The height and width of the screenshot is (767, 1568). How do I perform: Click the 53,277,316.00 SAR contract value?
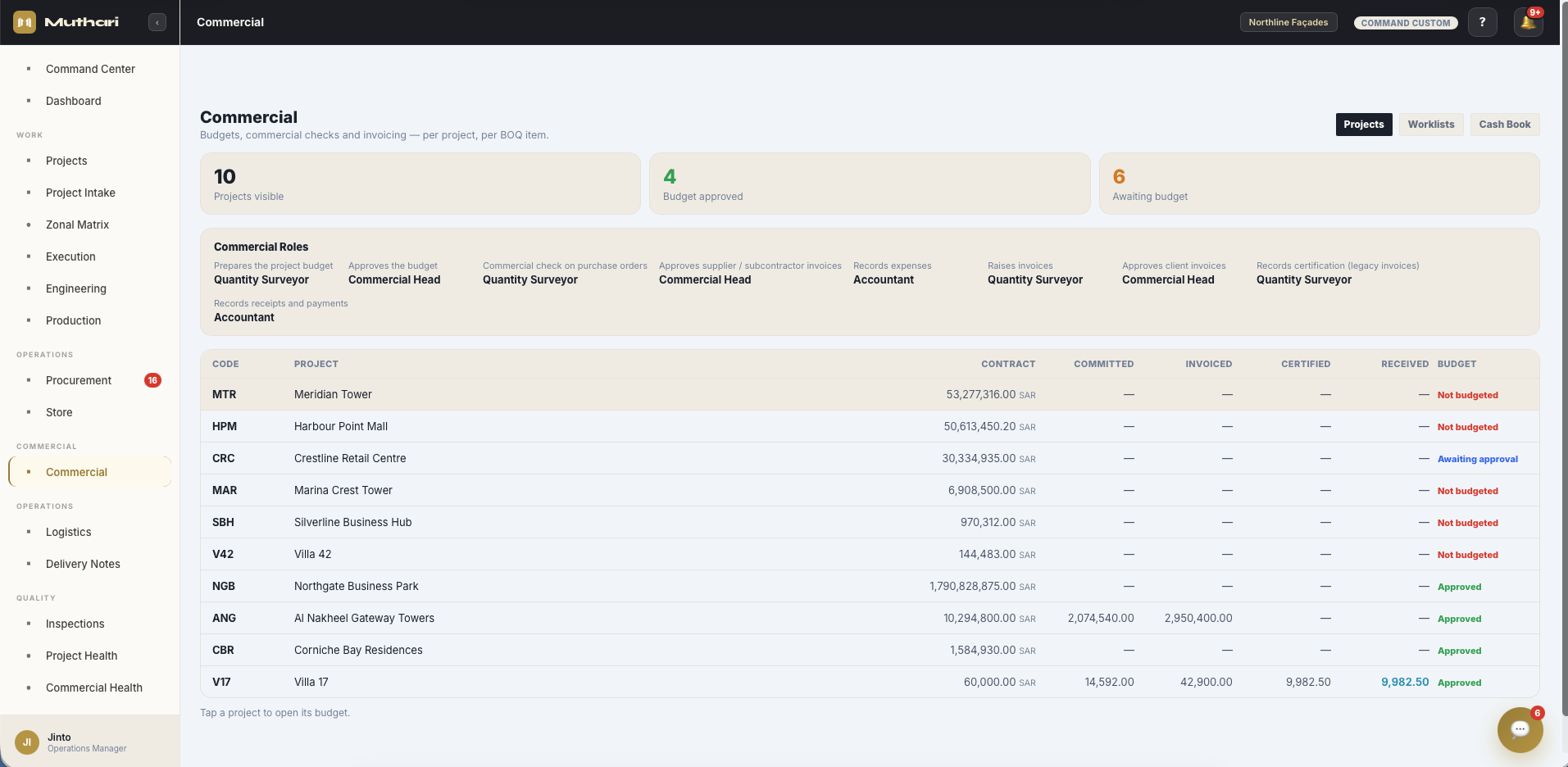click(991, 394)
